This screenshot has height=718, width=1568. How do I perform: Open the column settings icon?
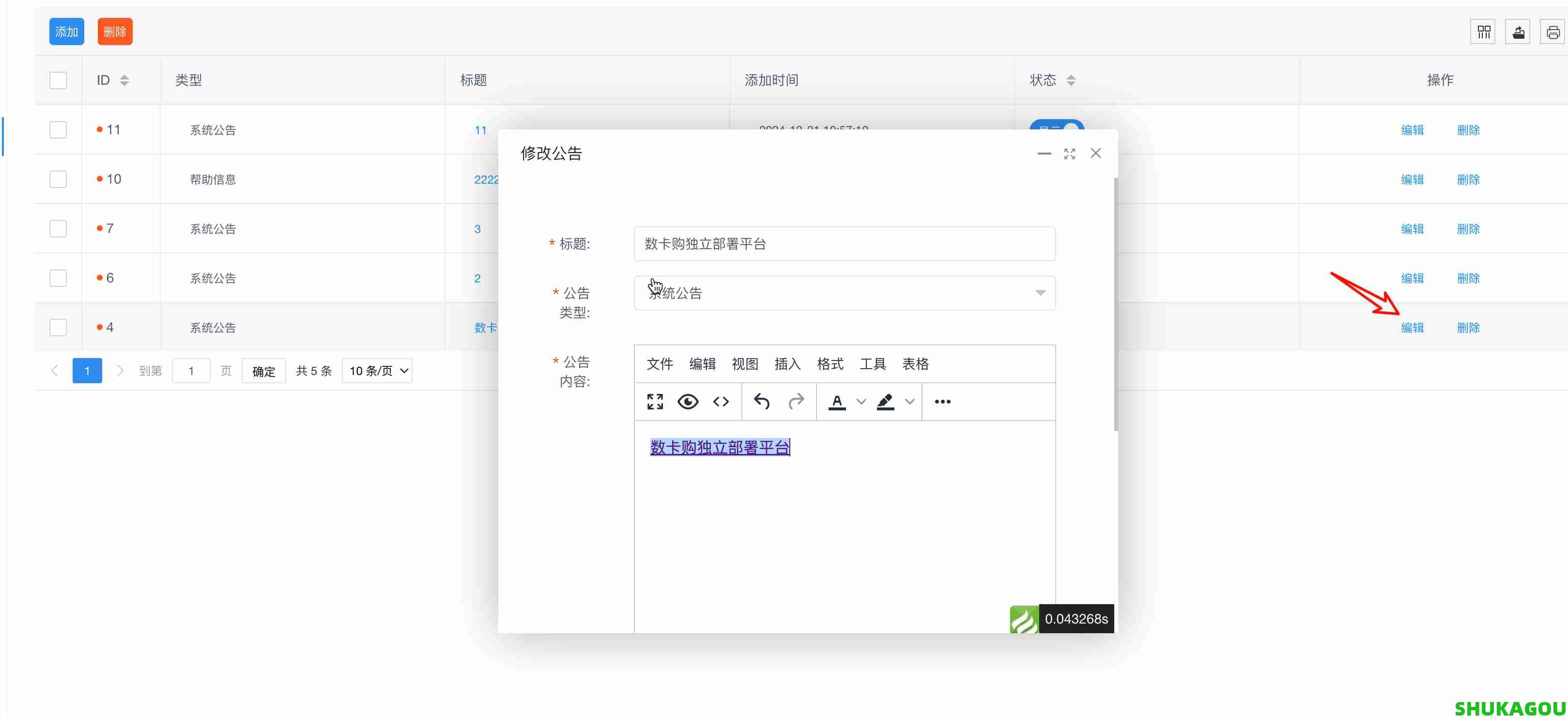[1483, 31]
